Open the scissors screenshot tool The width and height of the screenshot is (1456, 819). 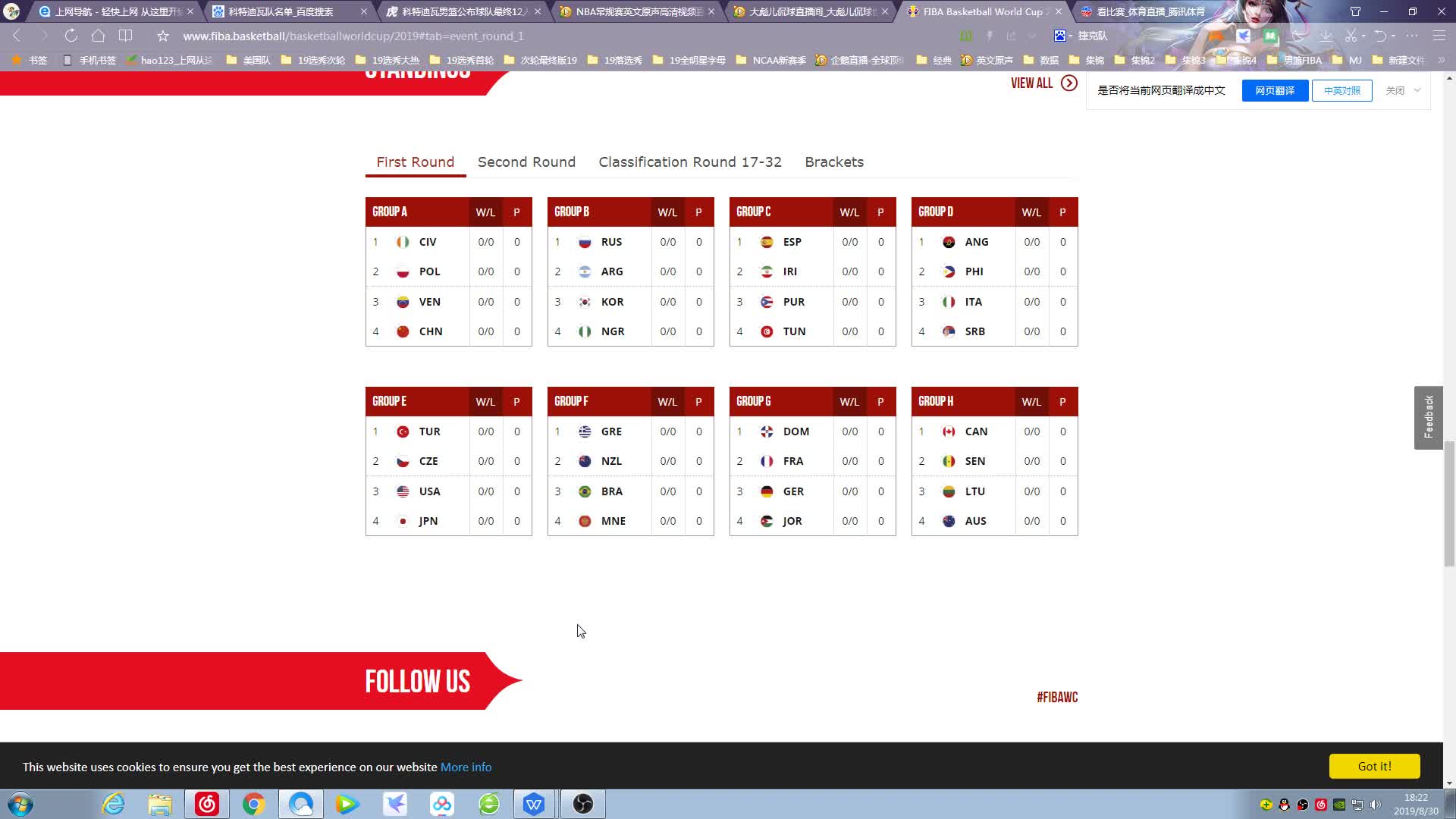(1351, 36)
